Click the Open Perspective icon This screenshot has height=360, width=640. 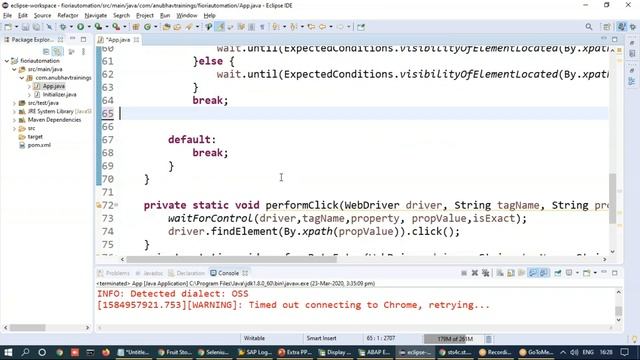607,27
